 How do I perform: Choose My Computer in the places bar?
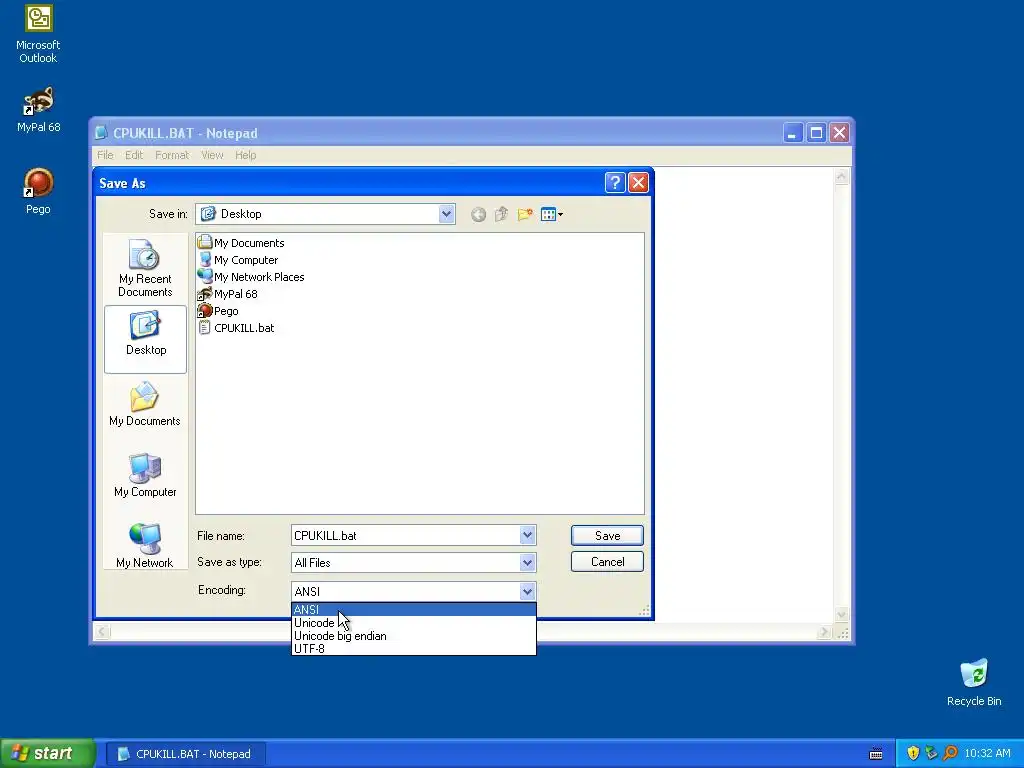[x=145, y=475]
